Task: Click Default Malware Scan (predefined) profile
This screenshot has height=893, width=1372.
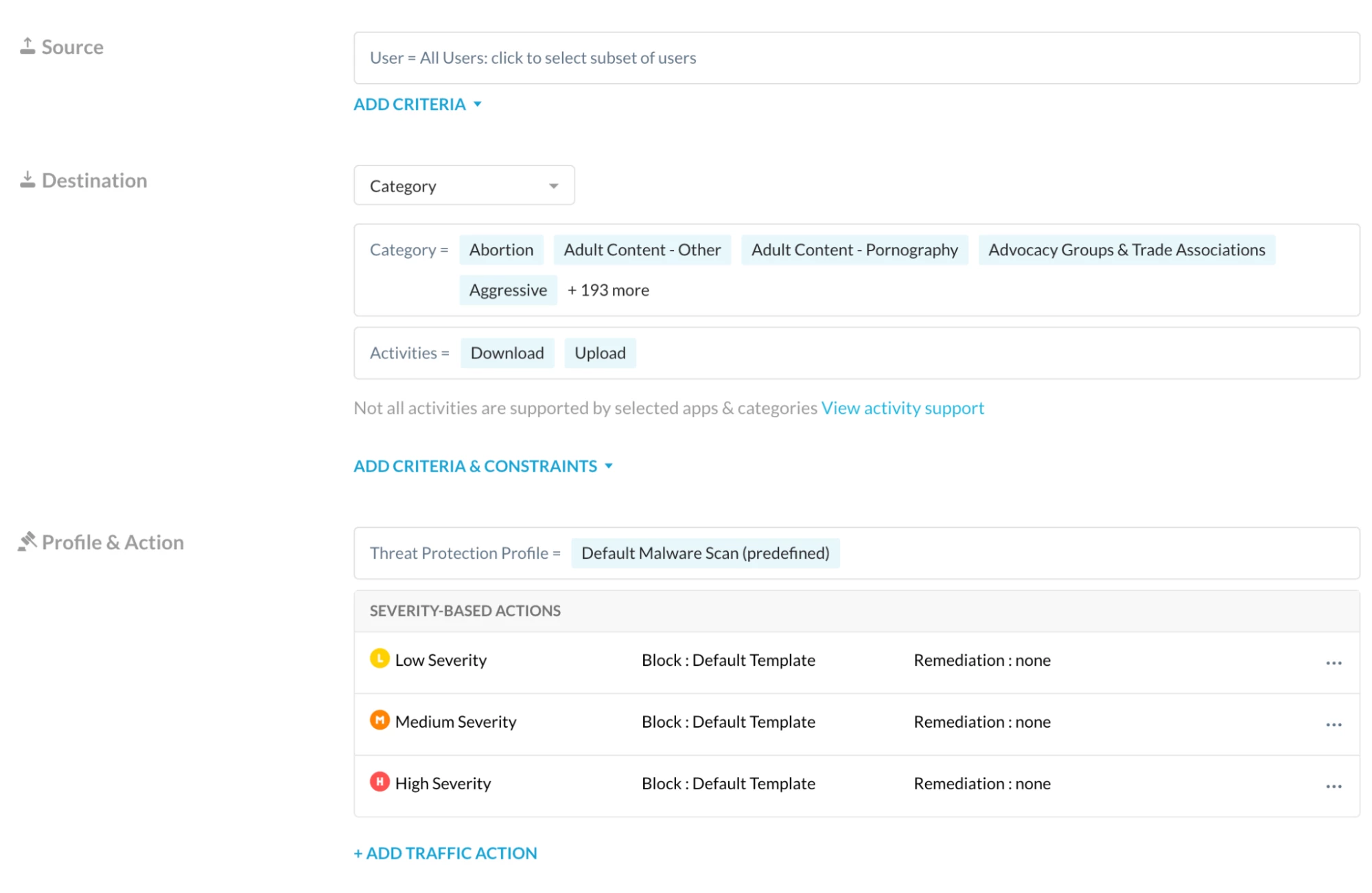Action: point(705,553)
